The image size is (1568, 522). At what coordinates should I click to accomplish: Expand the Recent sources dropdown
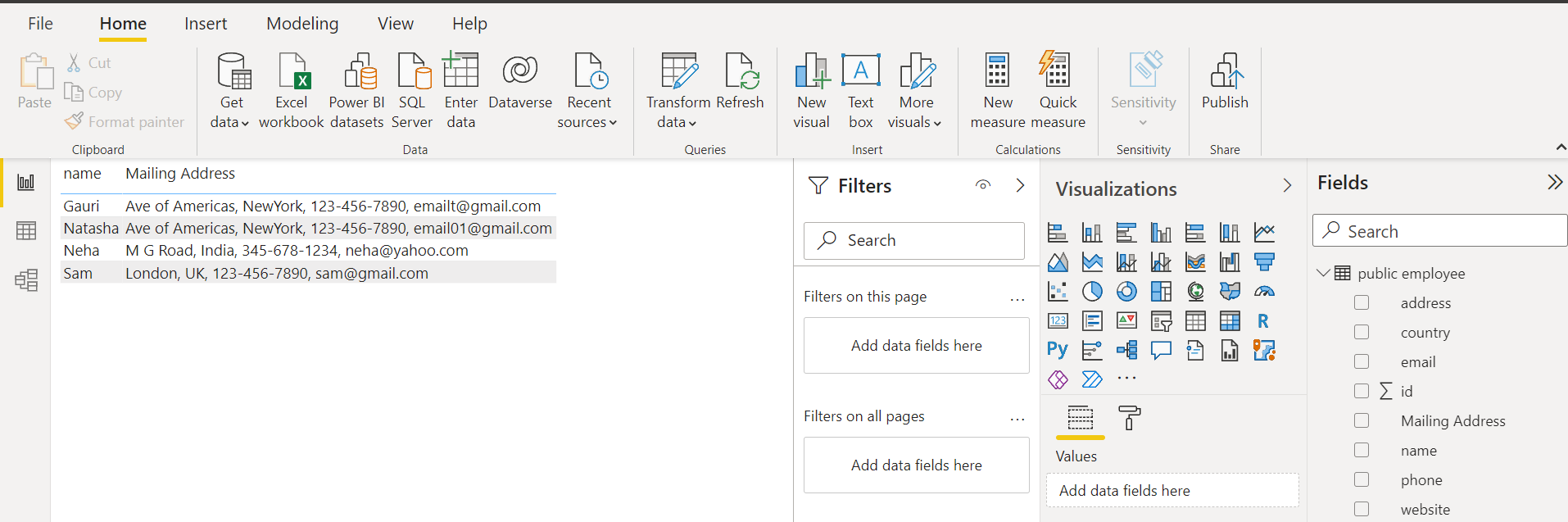[x=587, y=121]
